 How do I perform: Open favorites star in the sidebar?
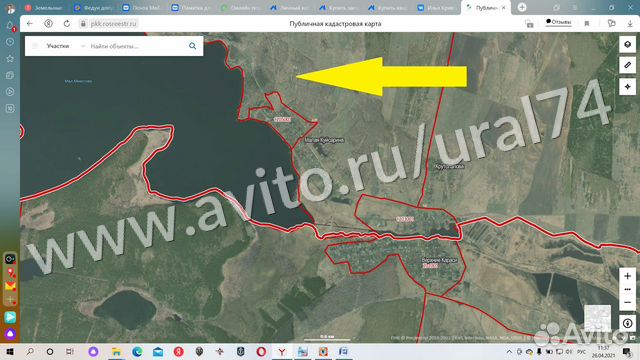[10, 58]
